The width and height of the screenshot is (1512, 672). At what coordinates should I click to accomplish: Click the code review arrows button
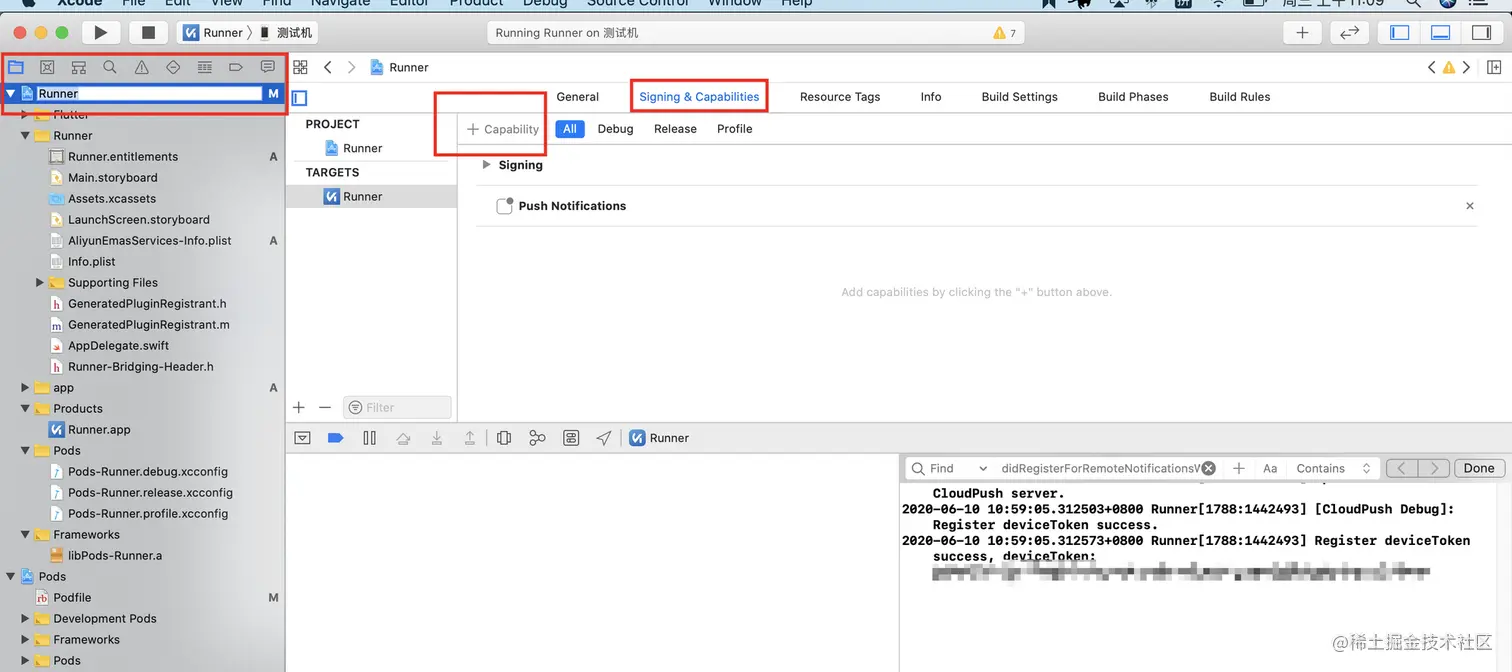(x=1349, y=33)
